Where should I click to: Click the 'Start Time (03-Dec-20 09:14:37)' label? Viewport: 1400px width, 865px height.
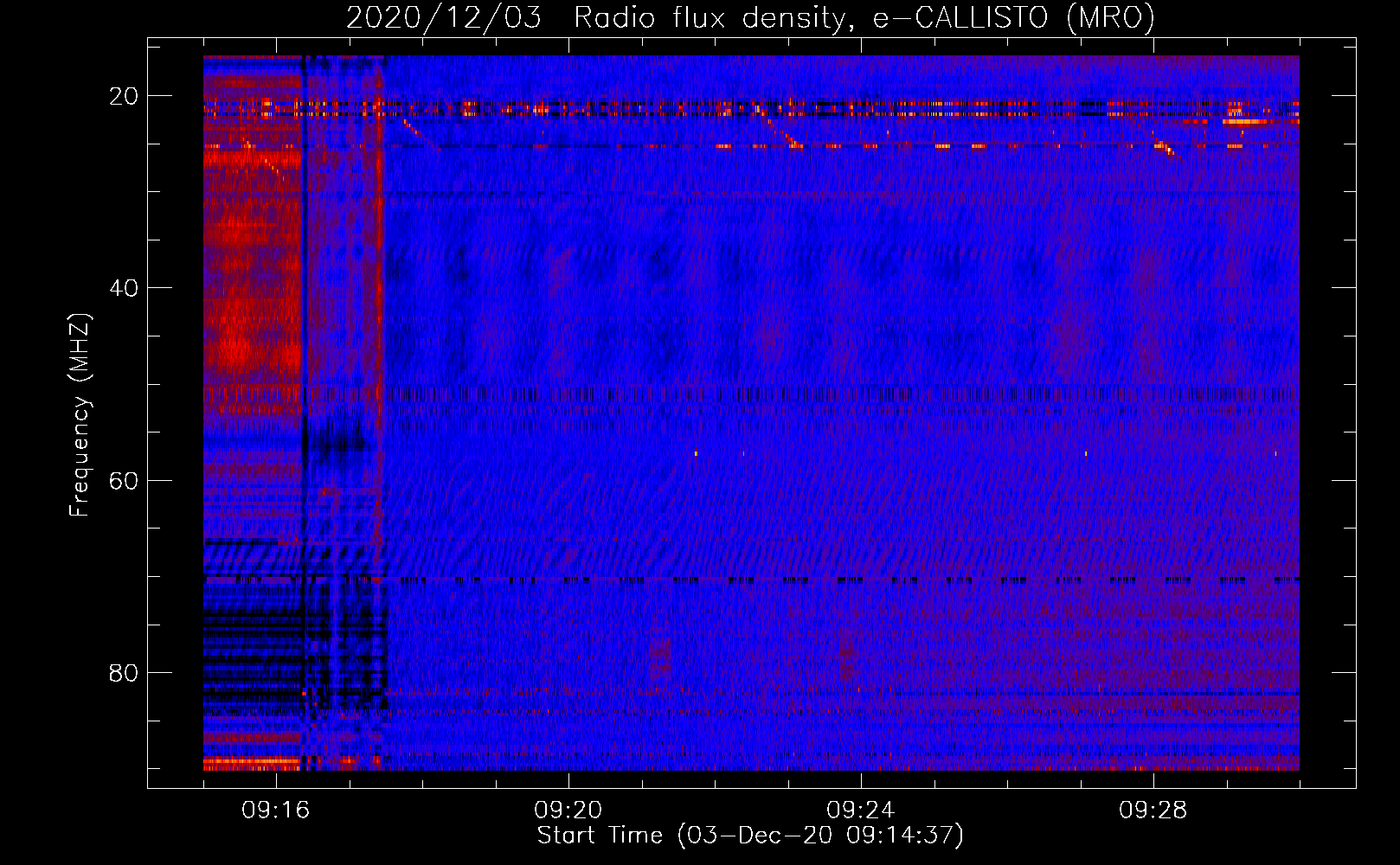(x=750, y=836)
